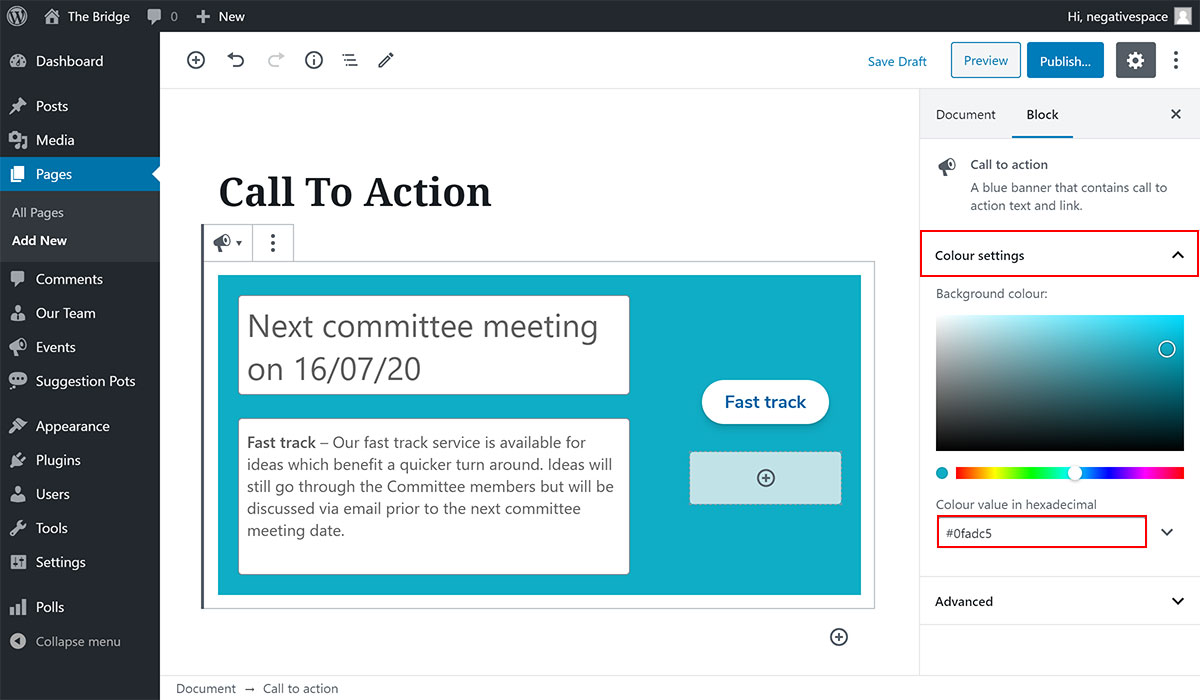Collapse the Colour settings panel
The height and width of the screenshot is (700, 1200).
click(1177, 255)
